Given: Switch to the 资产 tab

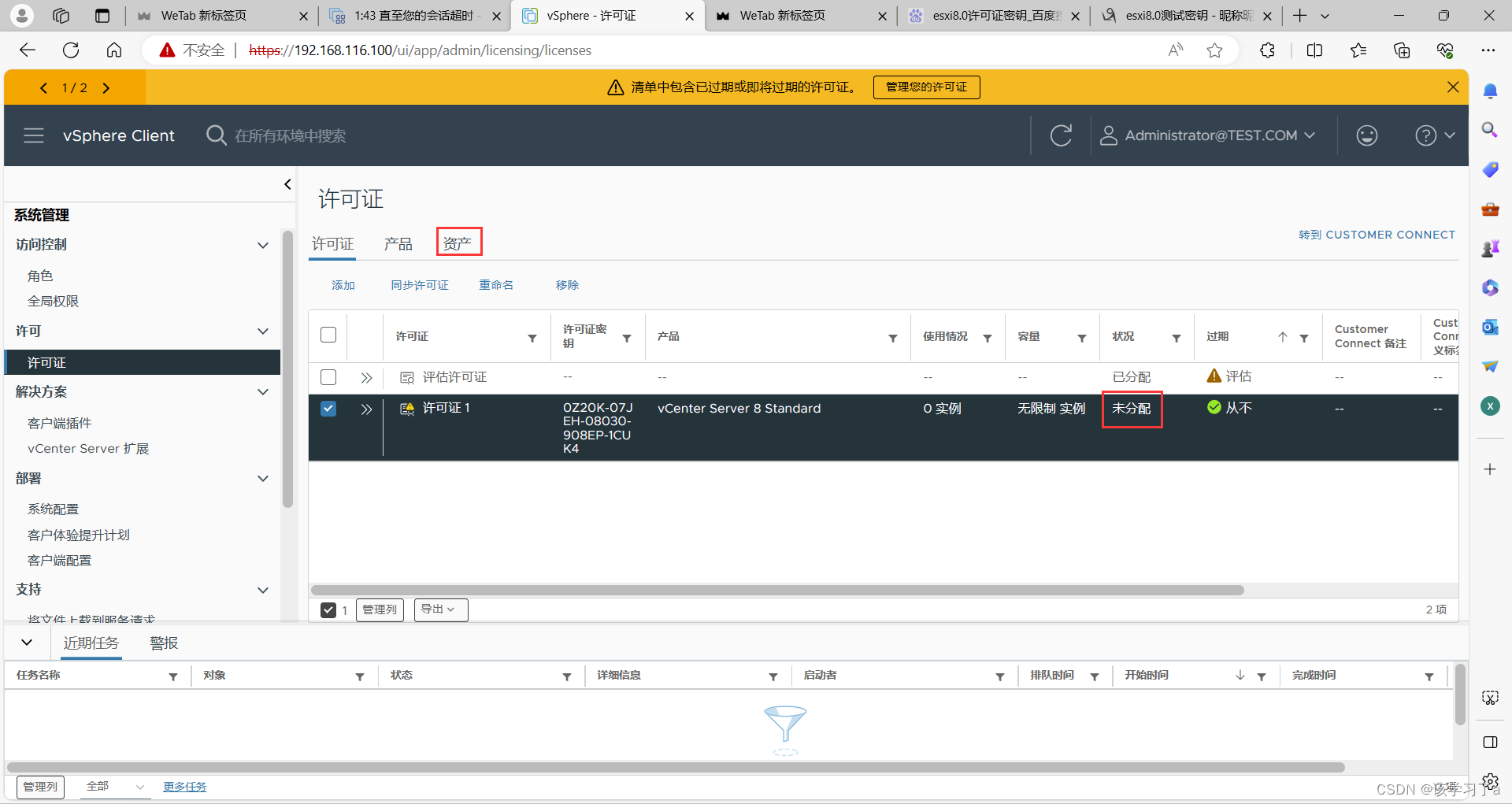Looking at the screenshot, I should coord(458,244).
